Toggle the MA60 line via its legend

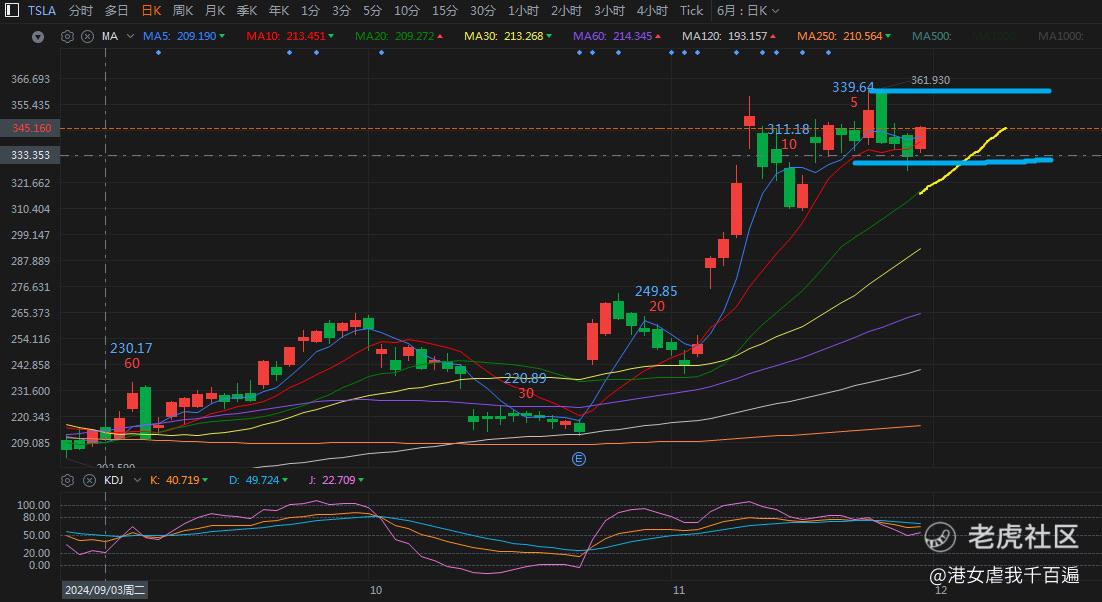(617, 36)
